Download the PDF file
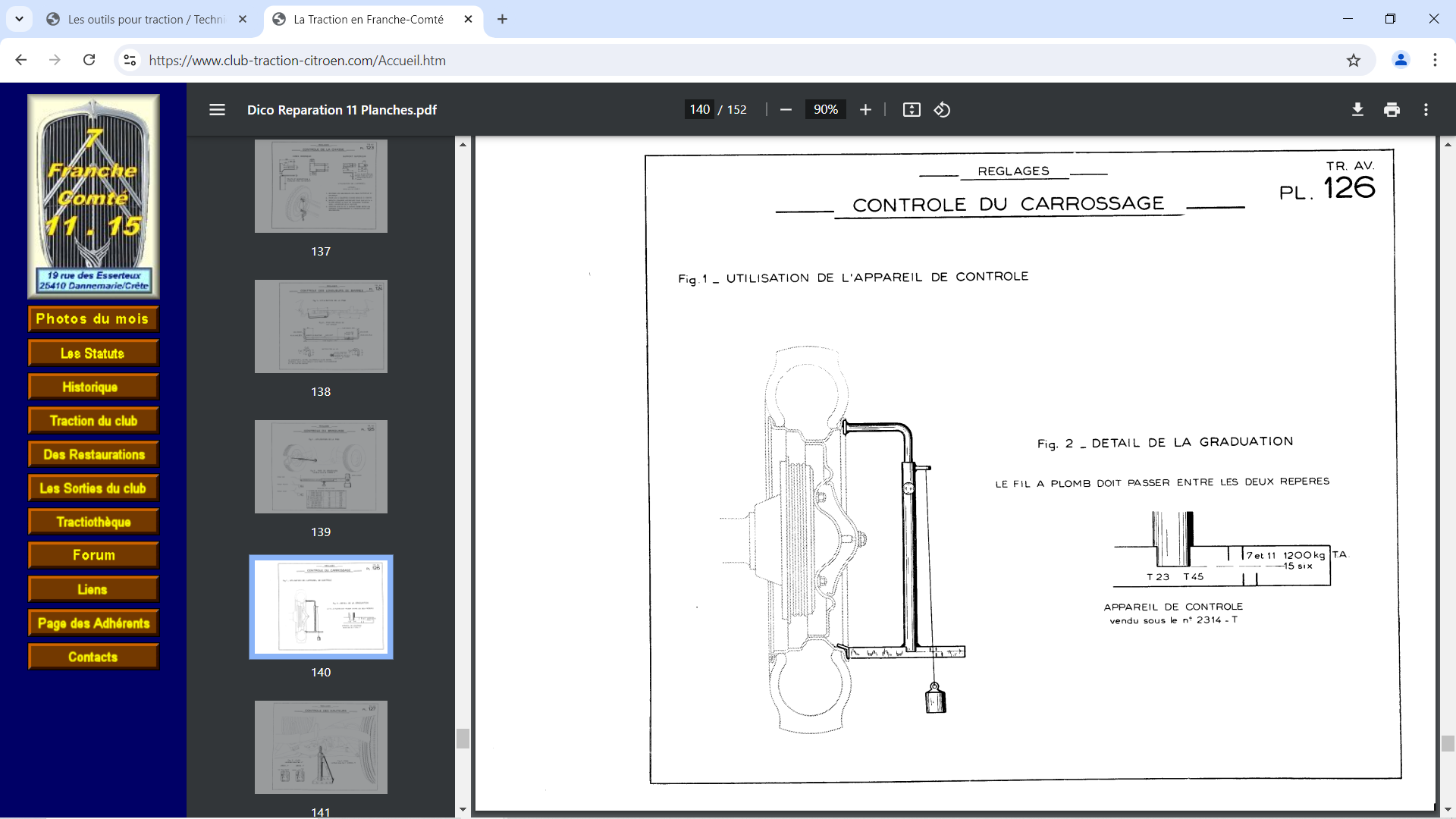 pos(1357,110)
